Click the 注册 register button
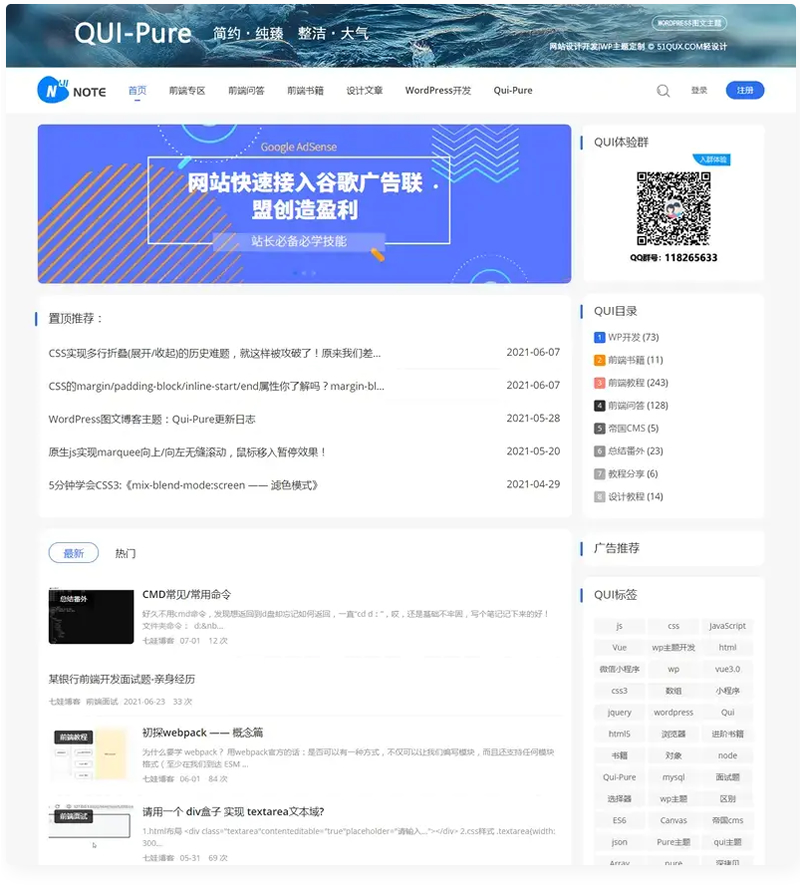800x889 pixels. coord(745,90)
